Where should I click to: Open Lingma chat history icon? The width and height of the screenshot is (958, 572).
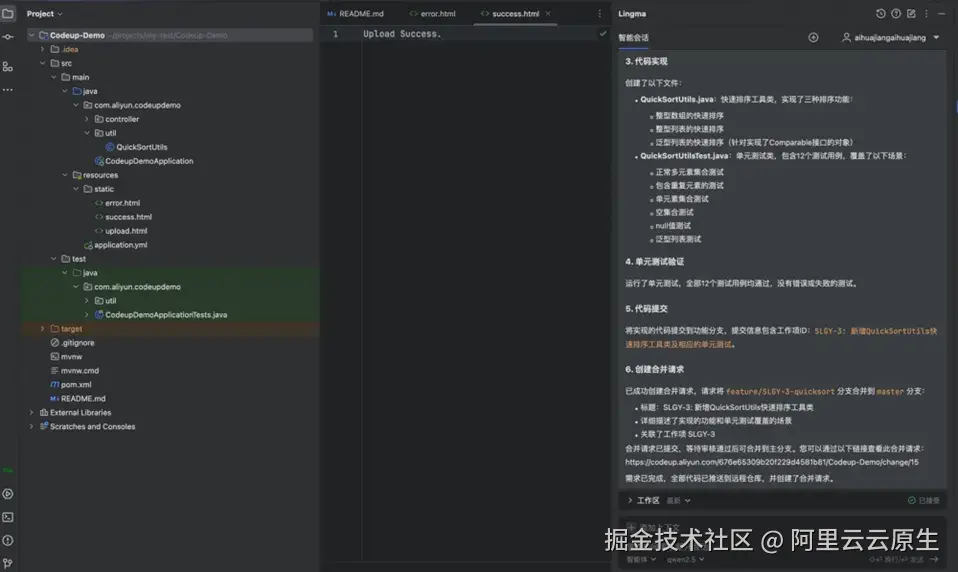tap(880, 13)
